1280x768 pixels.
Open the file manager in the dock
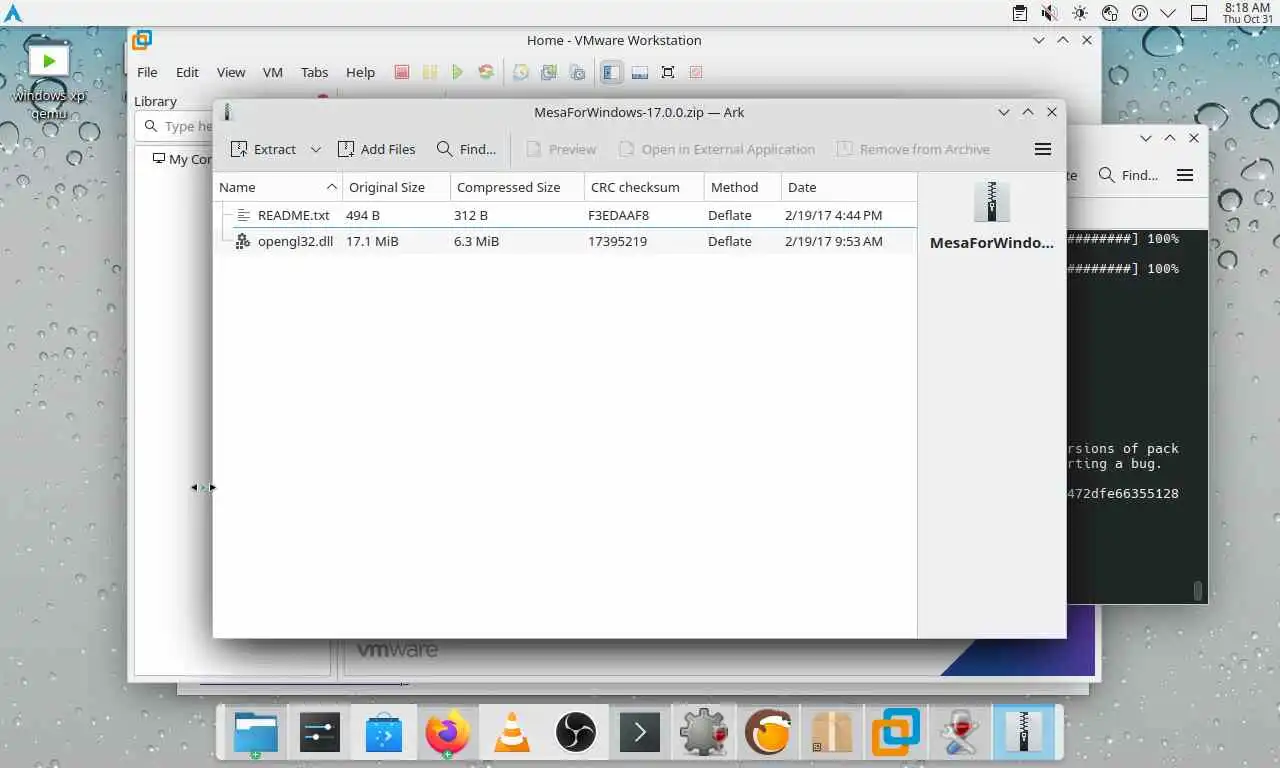point(256,733)
